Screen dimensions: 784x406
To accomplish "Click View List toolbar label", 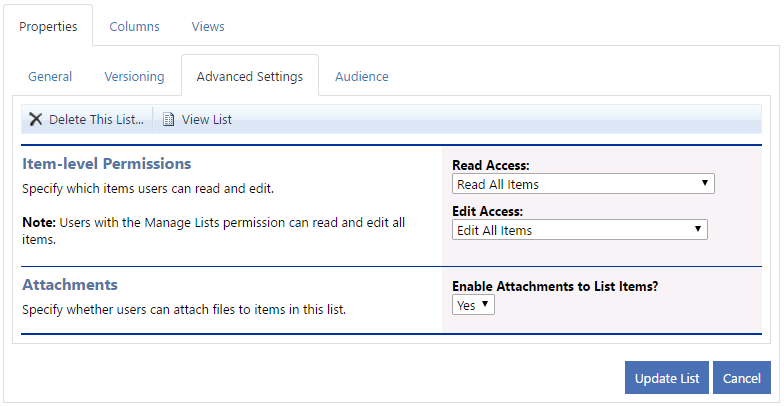I will 206,120.
